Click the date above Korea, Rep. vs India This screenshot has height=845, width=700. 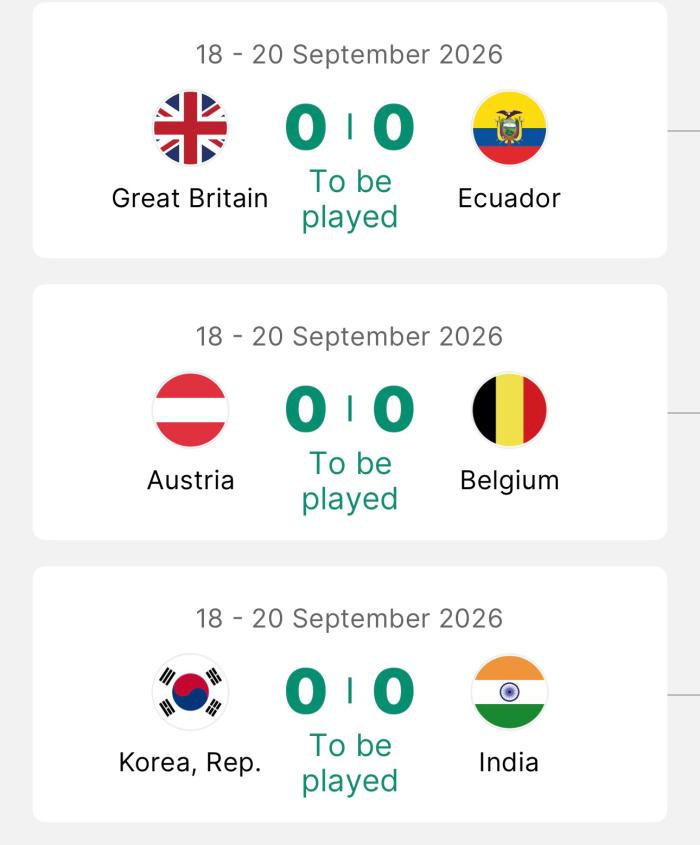coord(350,618)
